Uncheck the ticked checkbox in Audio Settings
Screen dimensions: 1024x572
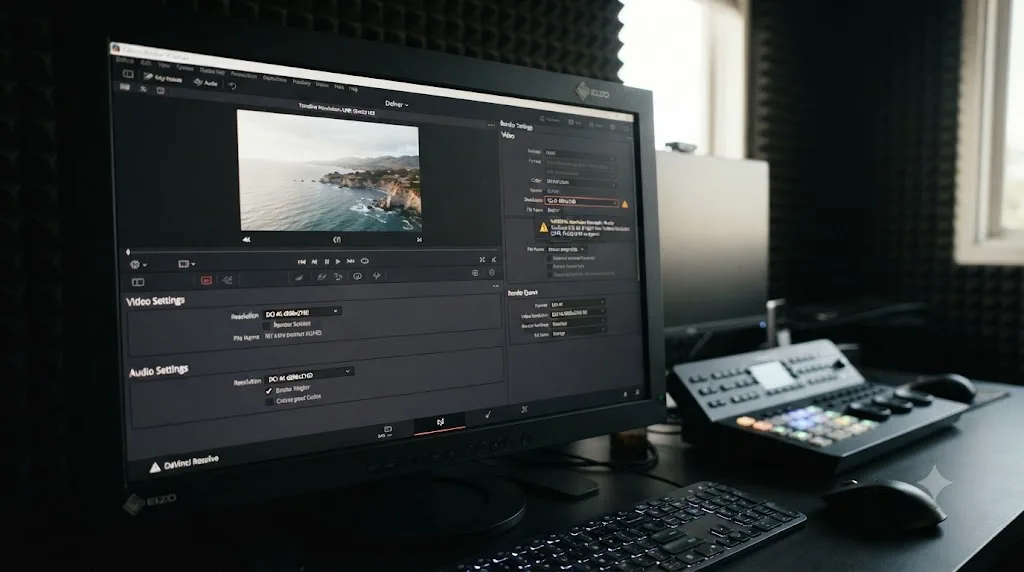click(268, 390)
